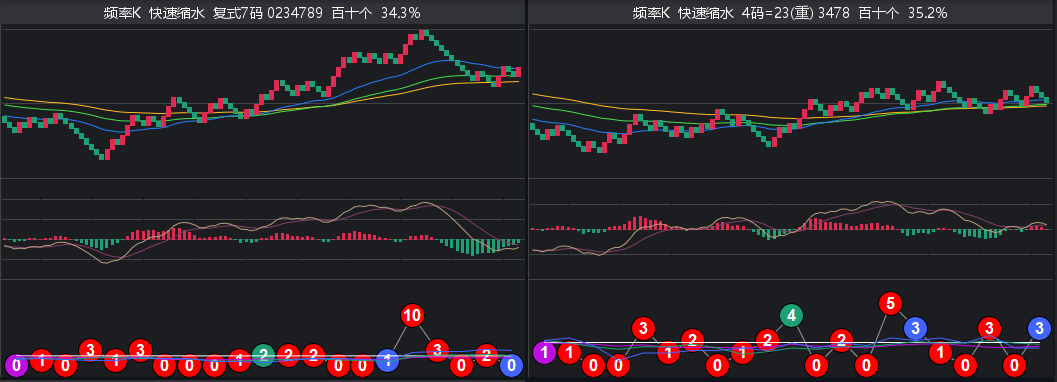Select the red 5 marker in right panel

point(890,303)
